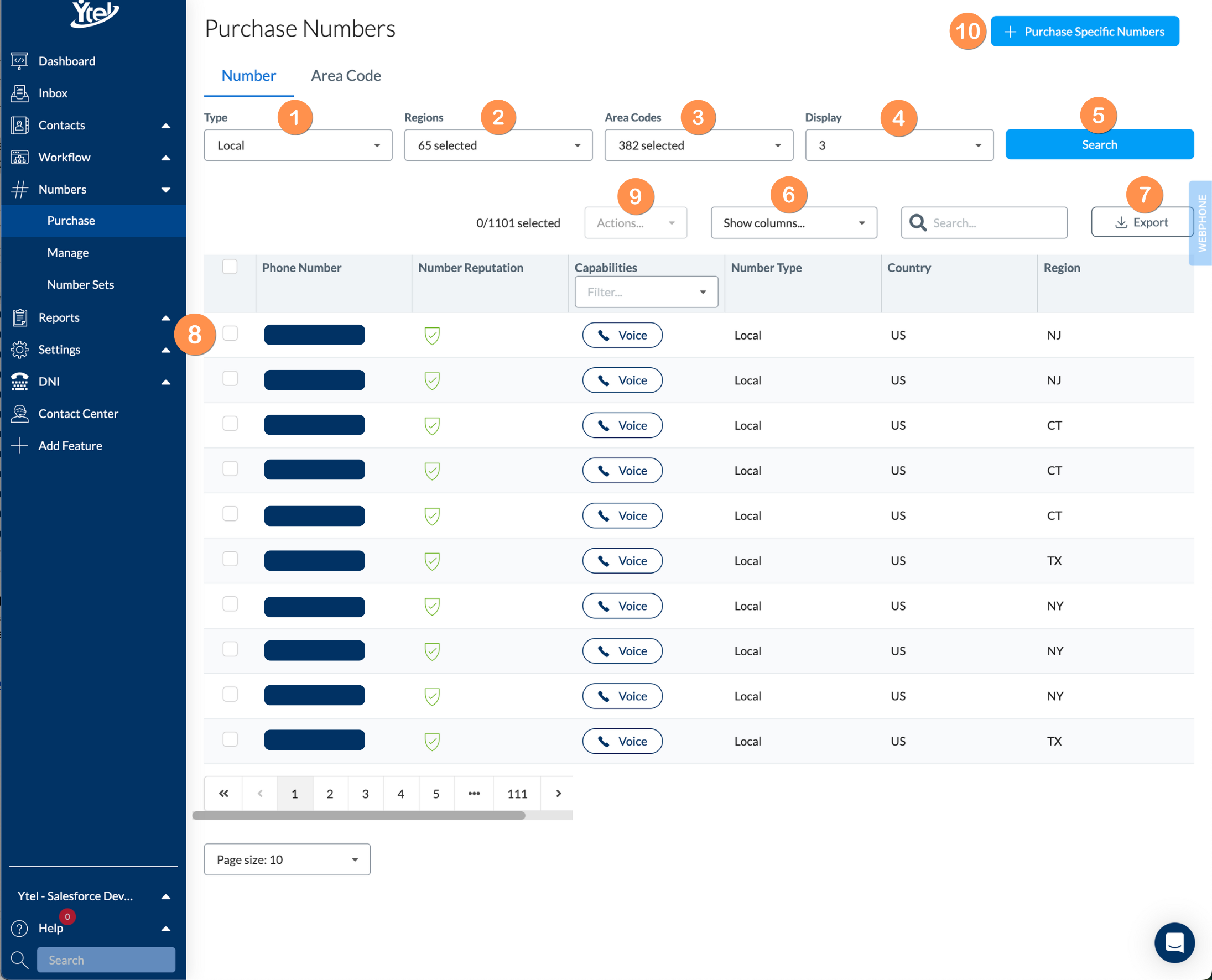Switch to the Area Code tab
The height and width of the screenshot is (980, 1212).
click(346, 76)
